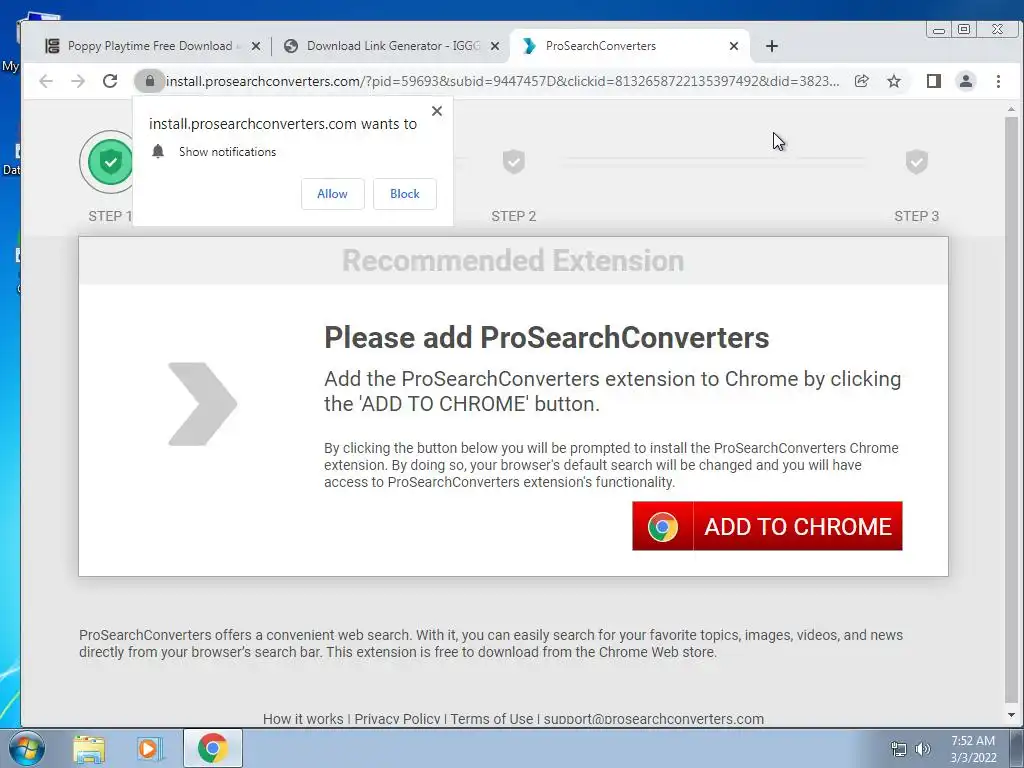Open the Chrome three-dot menu
The image size is (1024, 768).
(x=999, y=81)
